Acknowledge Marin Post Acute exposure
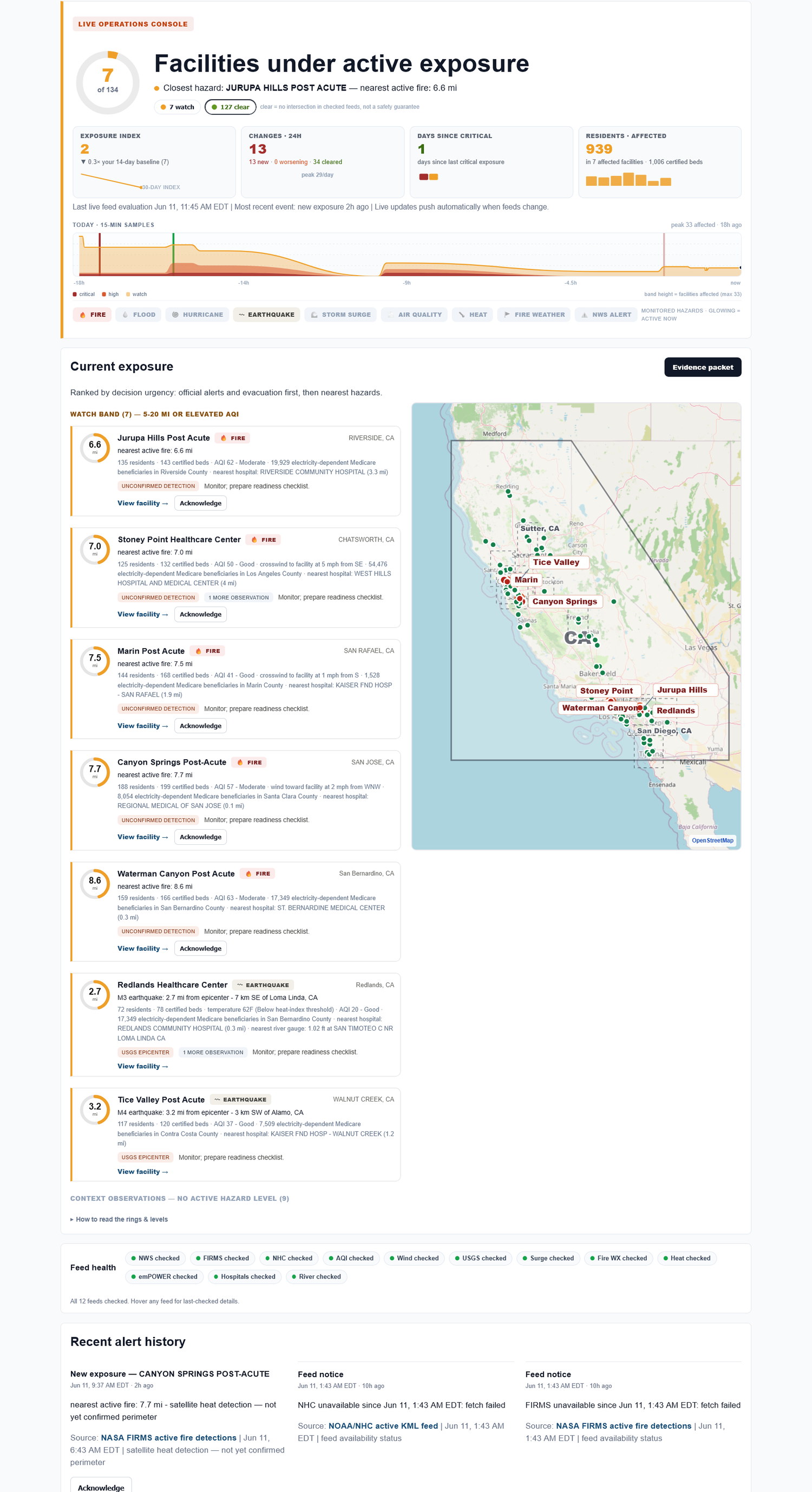This screenshot has width=812, height=1492. point(200,726)
